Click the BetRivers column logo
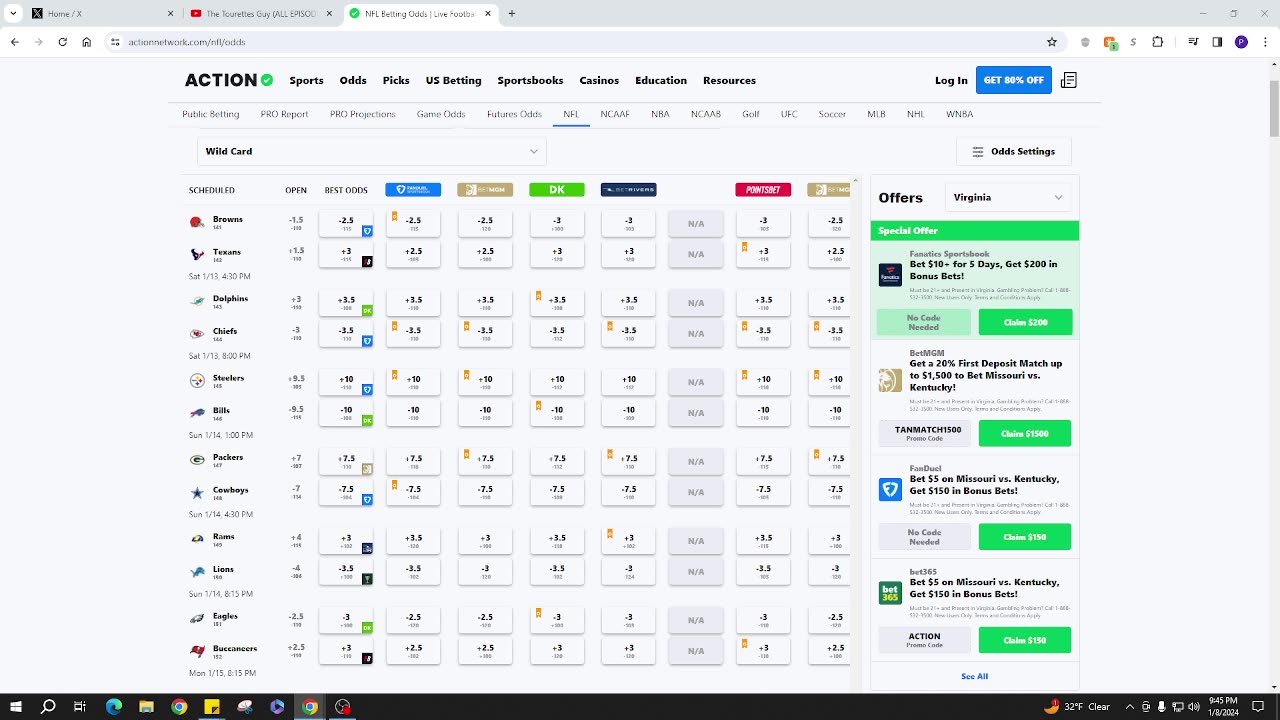 click(629, 190)
